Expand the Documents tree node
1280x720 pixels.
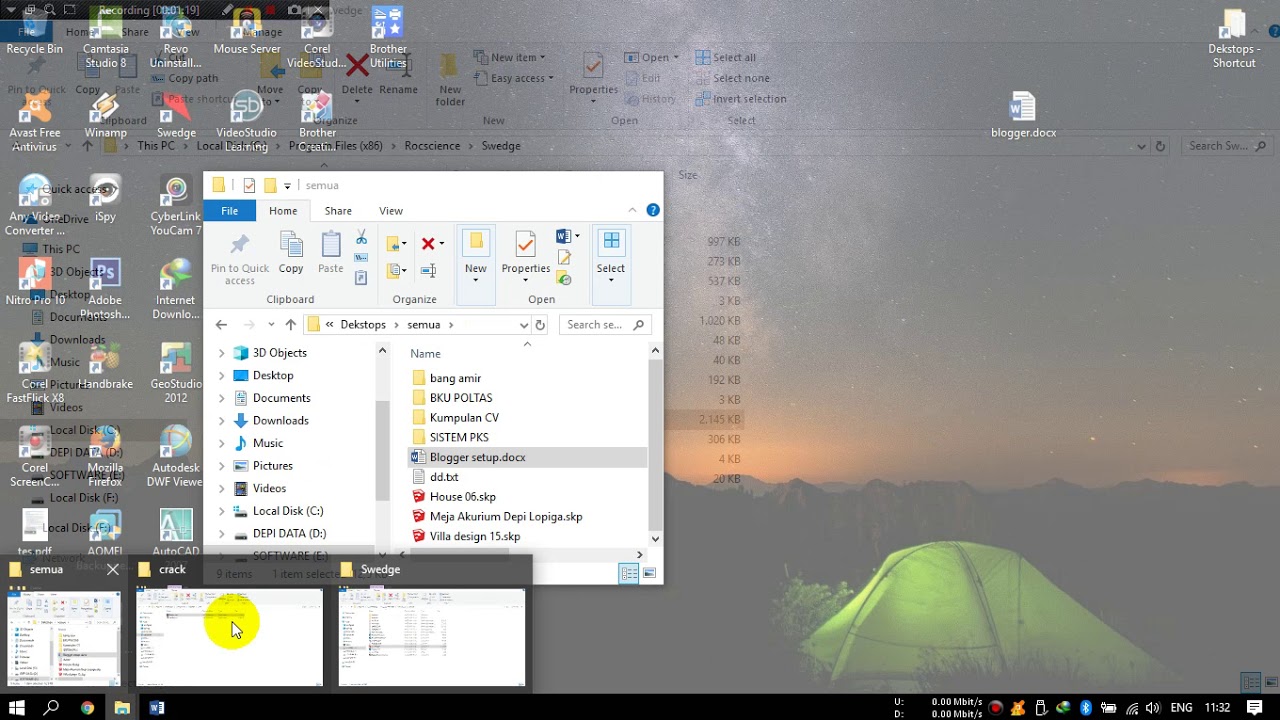(x=222, y=398)
